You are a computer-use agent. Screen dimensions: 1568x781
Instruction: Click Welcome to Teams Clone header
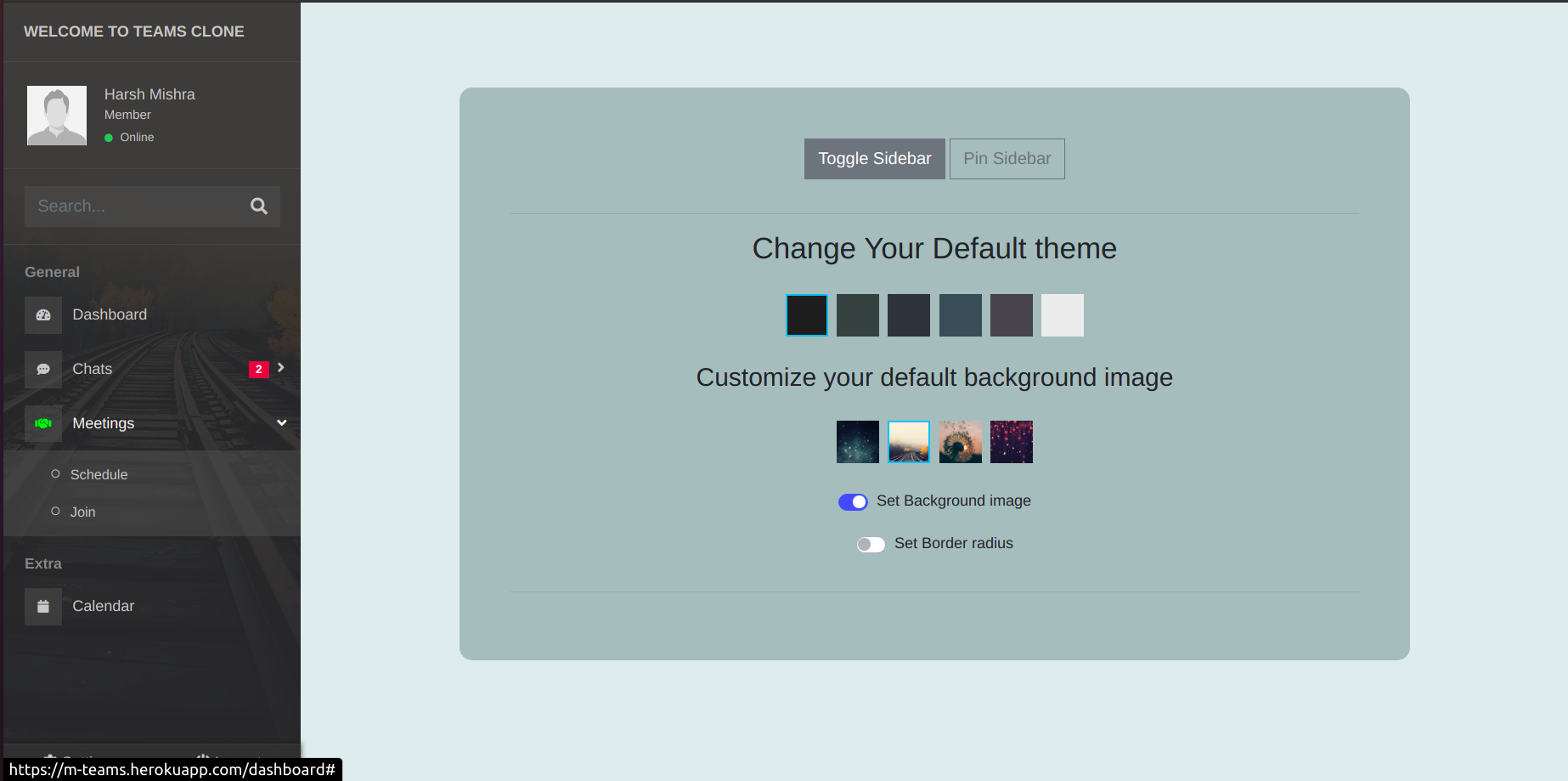[134, 31]
